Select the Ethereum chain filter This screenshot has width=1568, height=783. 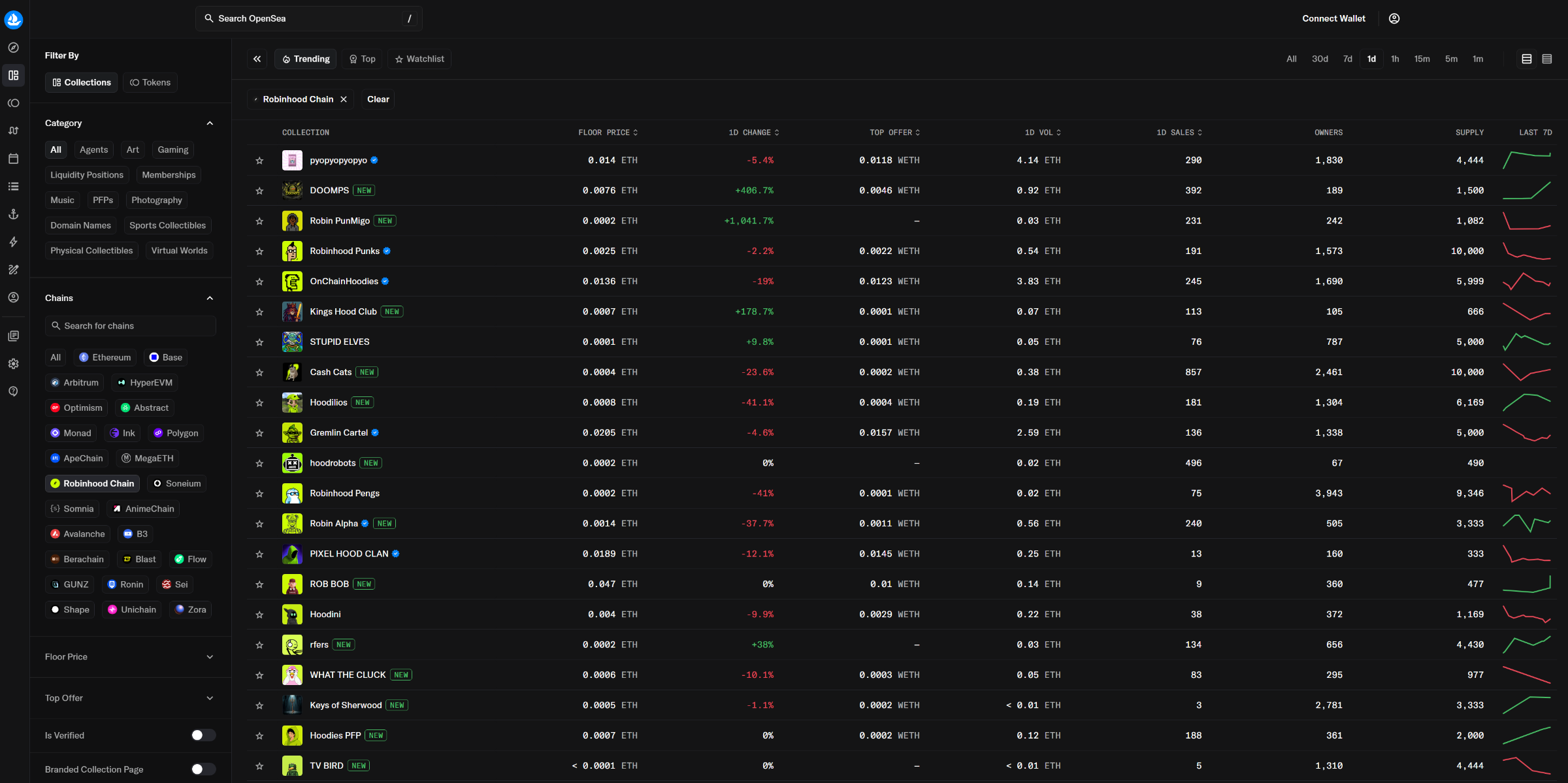click(x=105, y=357)
